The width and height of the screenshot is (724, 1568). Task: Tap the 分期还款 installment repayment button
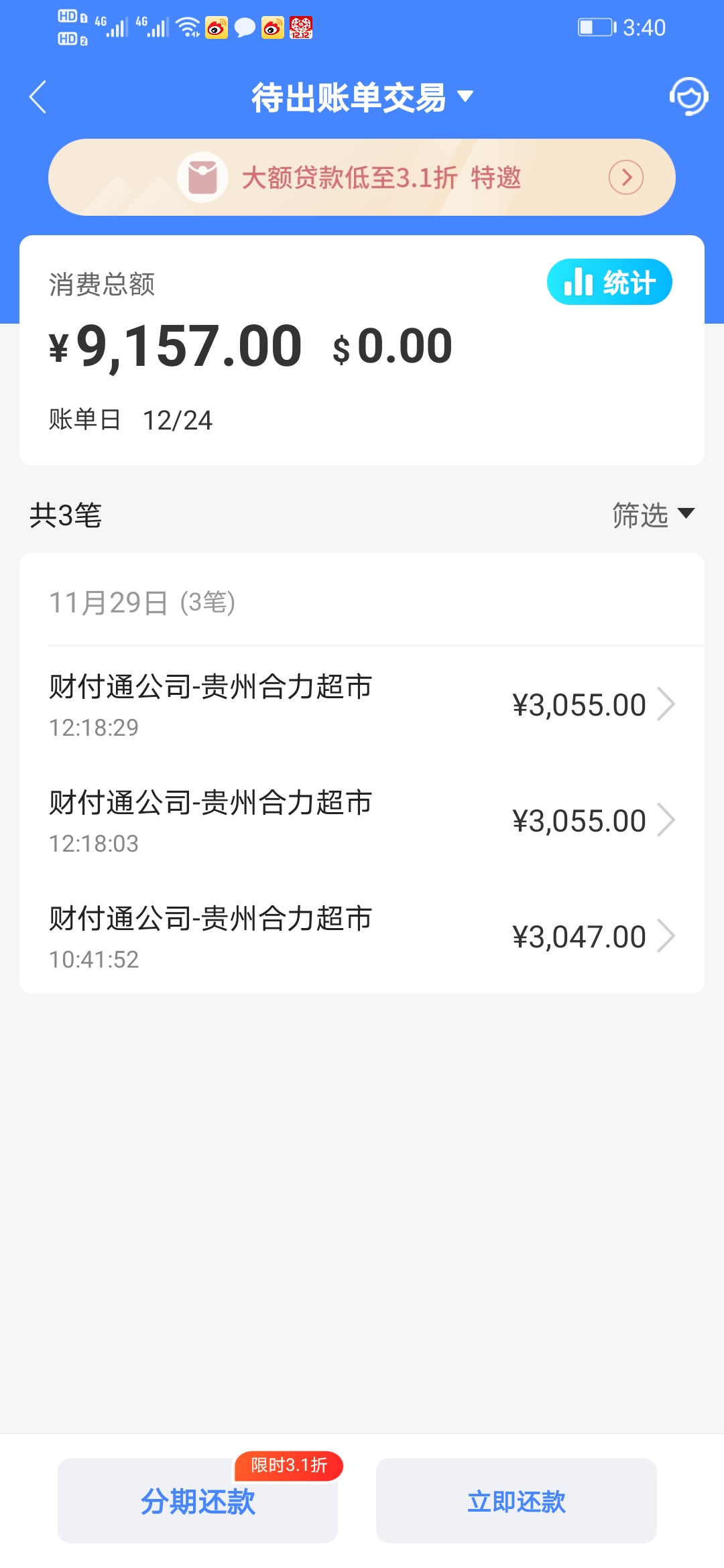click(x=197, y=1501)
